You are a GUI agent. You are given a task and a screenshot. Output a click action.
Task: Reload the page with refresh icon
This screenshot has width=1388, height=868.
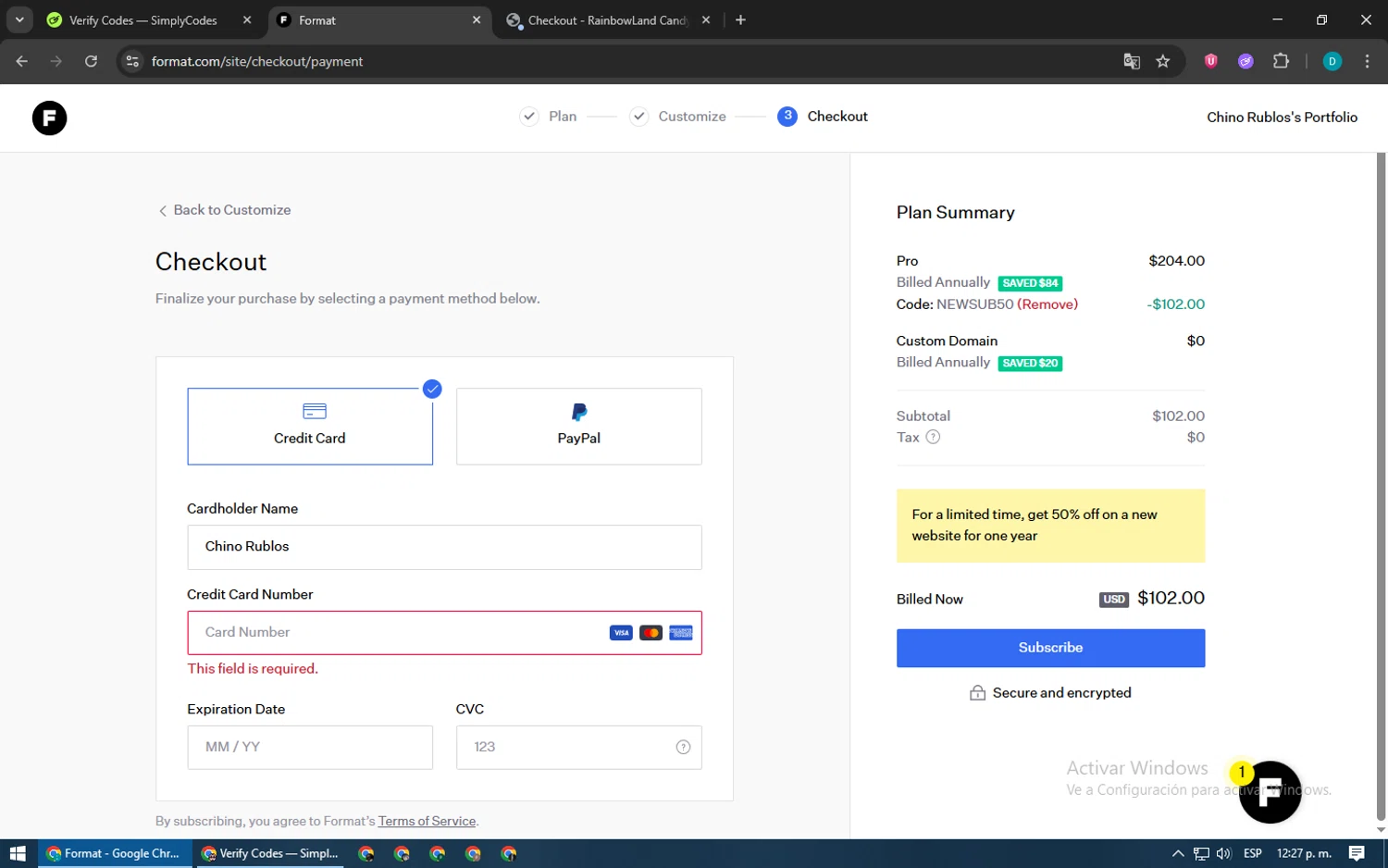point(91,61)
